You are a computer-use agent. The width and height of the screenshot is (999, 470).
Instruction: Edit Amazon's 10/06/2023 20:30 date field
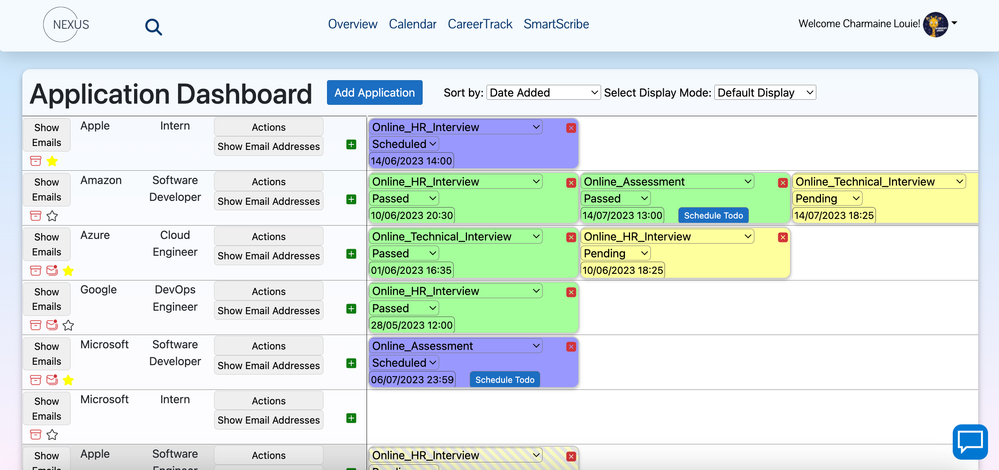[412, 215]
